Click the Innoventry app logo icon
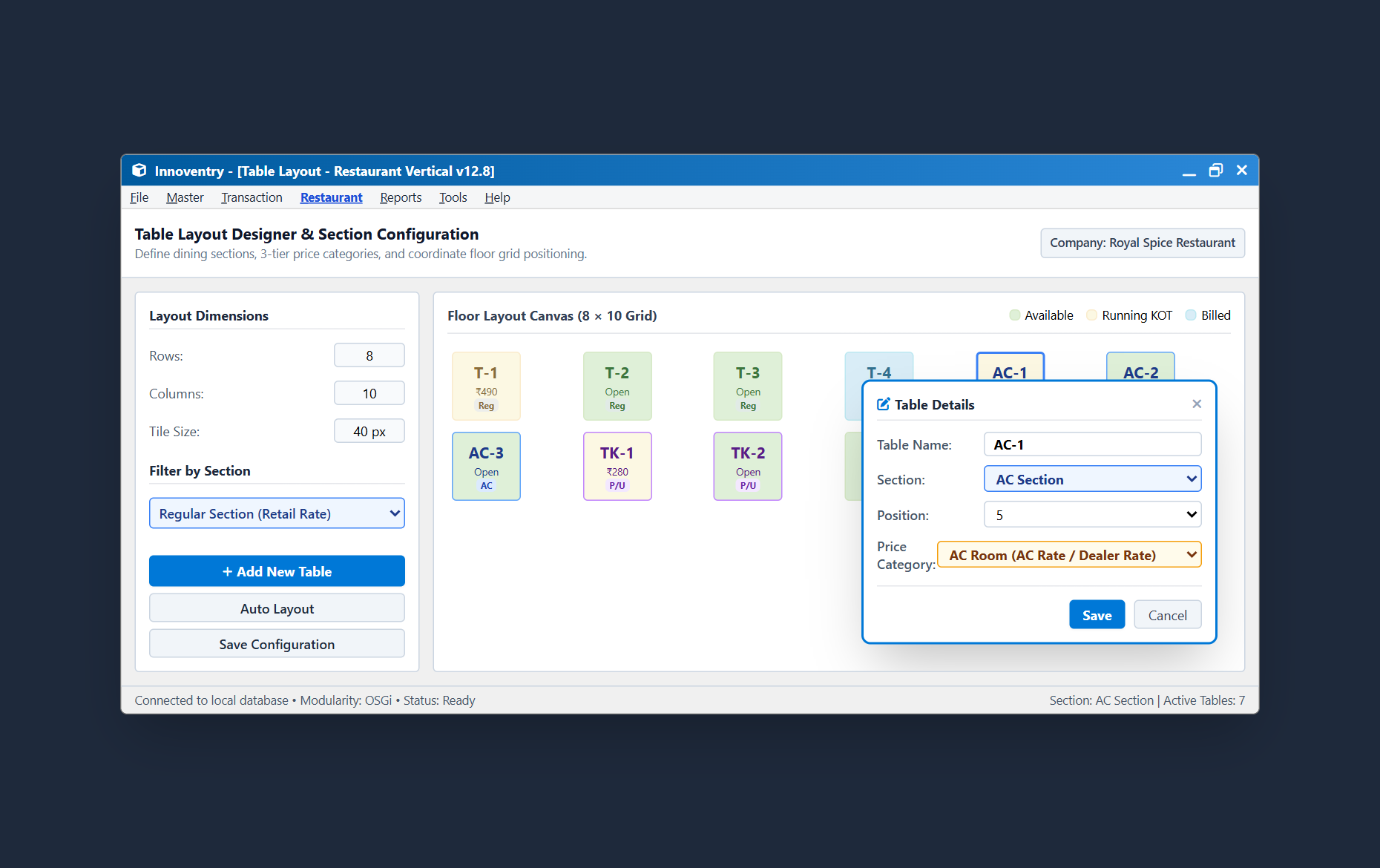The height and width of the screenshot is (868, 1380). coord(139,171)
